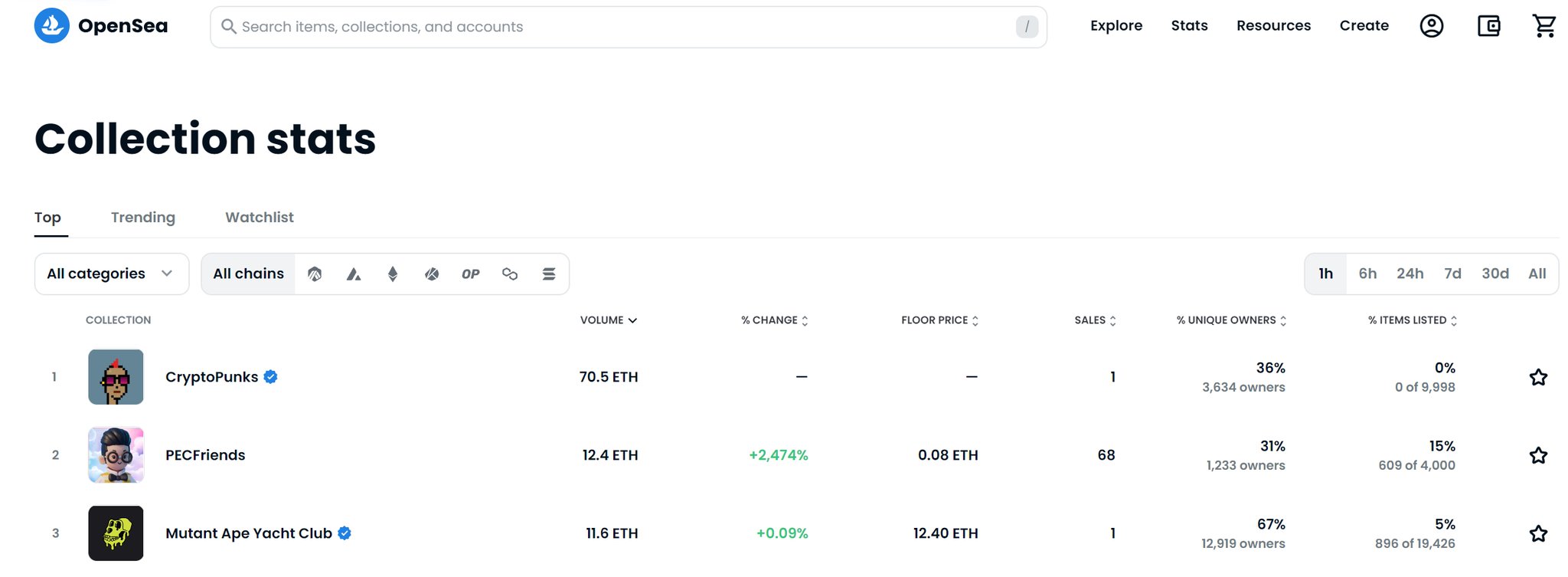Click the 12.4 ETH volume value
This screenshot has width=1568, height=577.
point(610,455)
